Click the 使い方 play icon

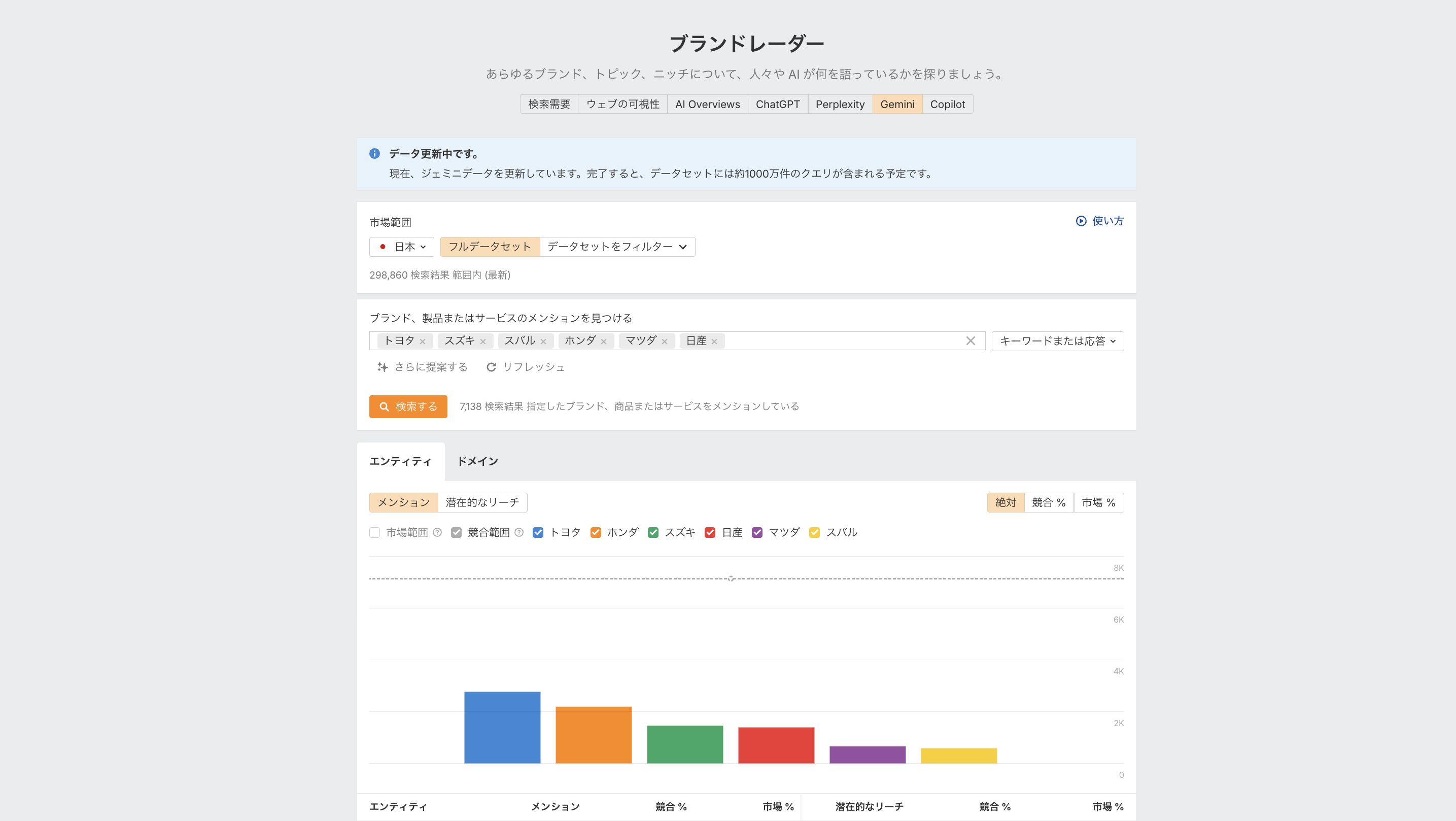1081,221
